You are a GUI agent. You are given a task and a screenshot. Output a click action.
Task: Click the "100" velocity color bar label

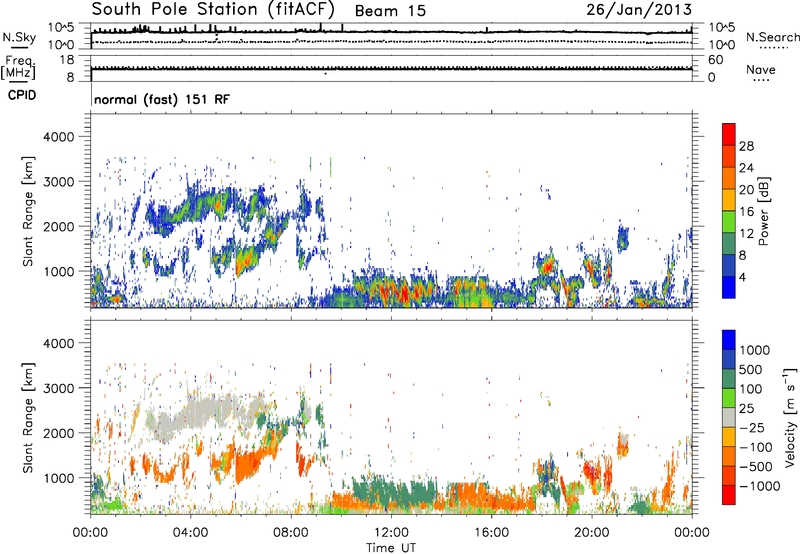coord(751,389)
